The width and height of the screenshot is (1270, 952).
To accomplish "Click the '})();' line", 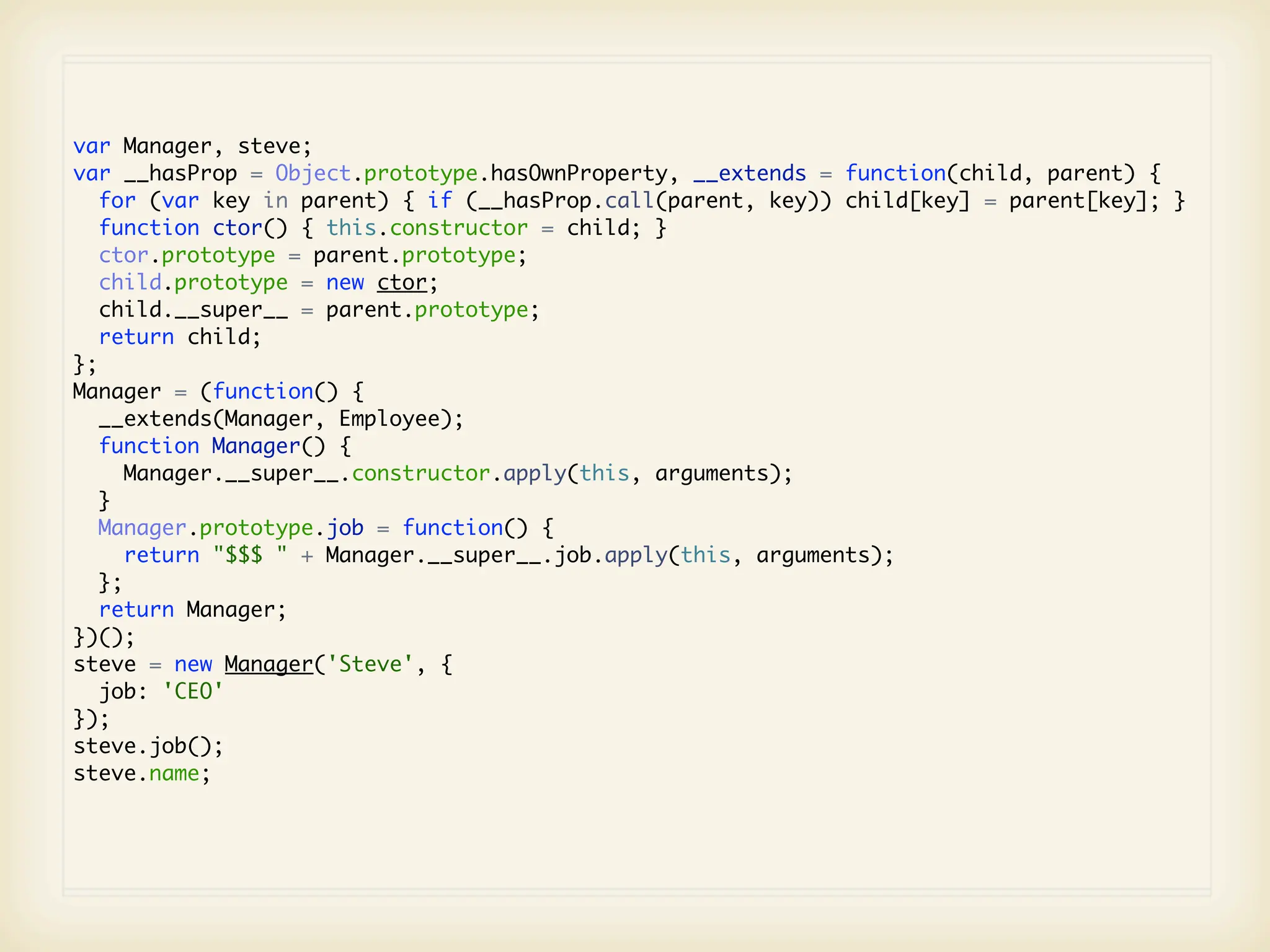I will click(x=104, y=637).
